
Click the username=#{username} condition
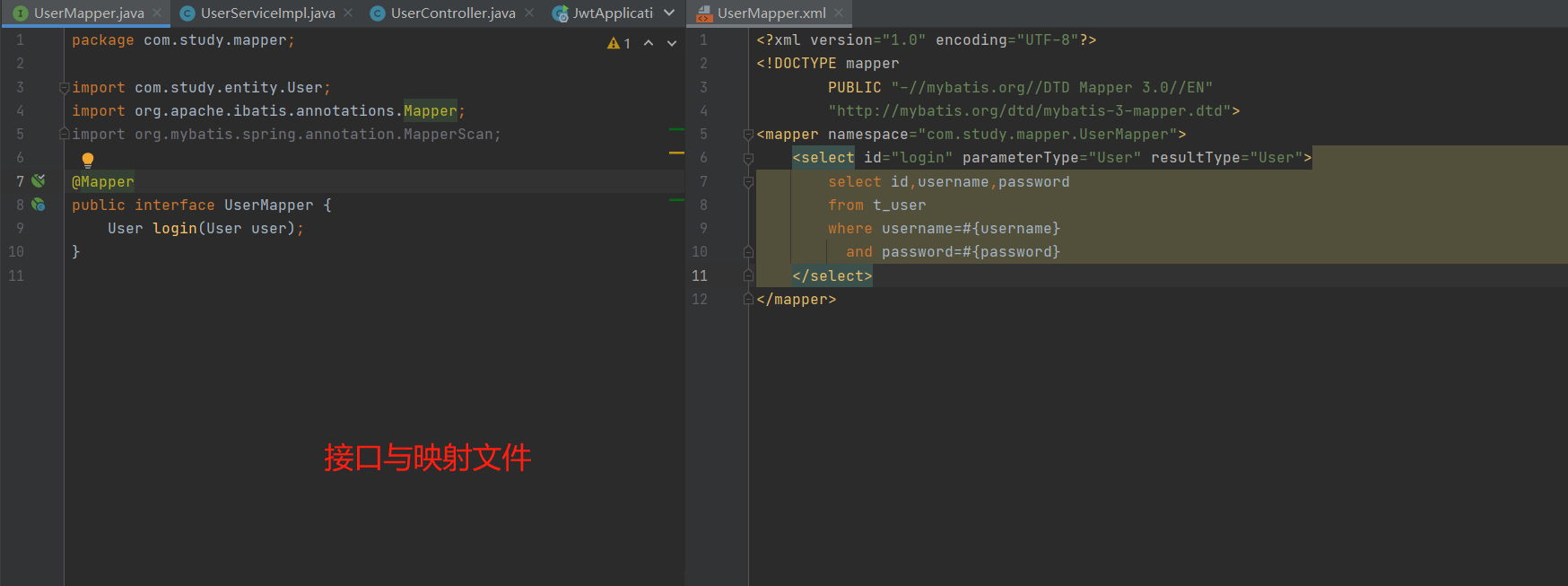[x=971, y=228]
